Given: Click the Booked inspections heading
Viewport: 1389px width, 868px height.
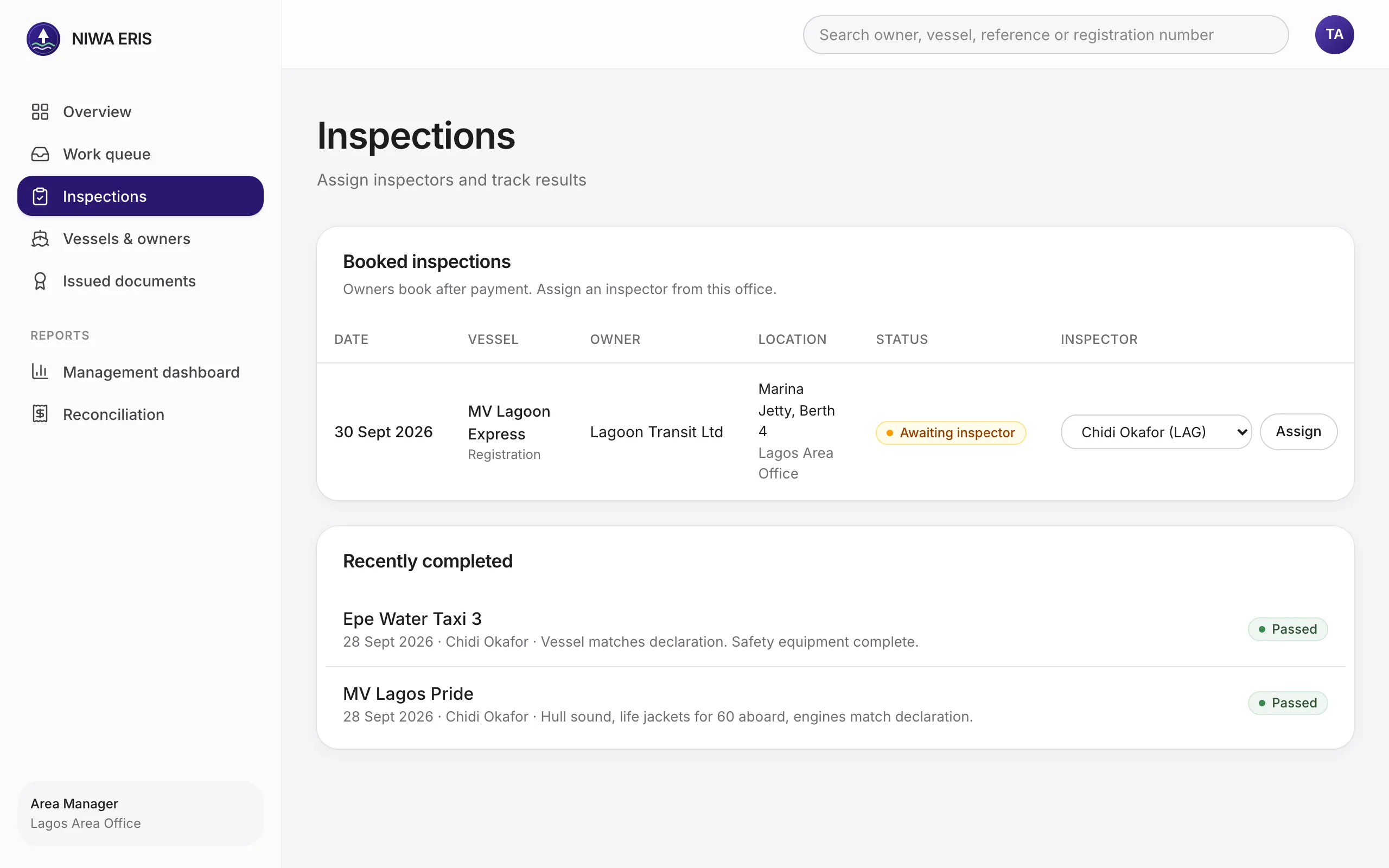Looking at the screenshot, I should 426,262.
